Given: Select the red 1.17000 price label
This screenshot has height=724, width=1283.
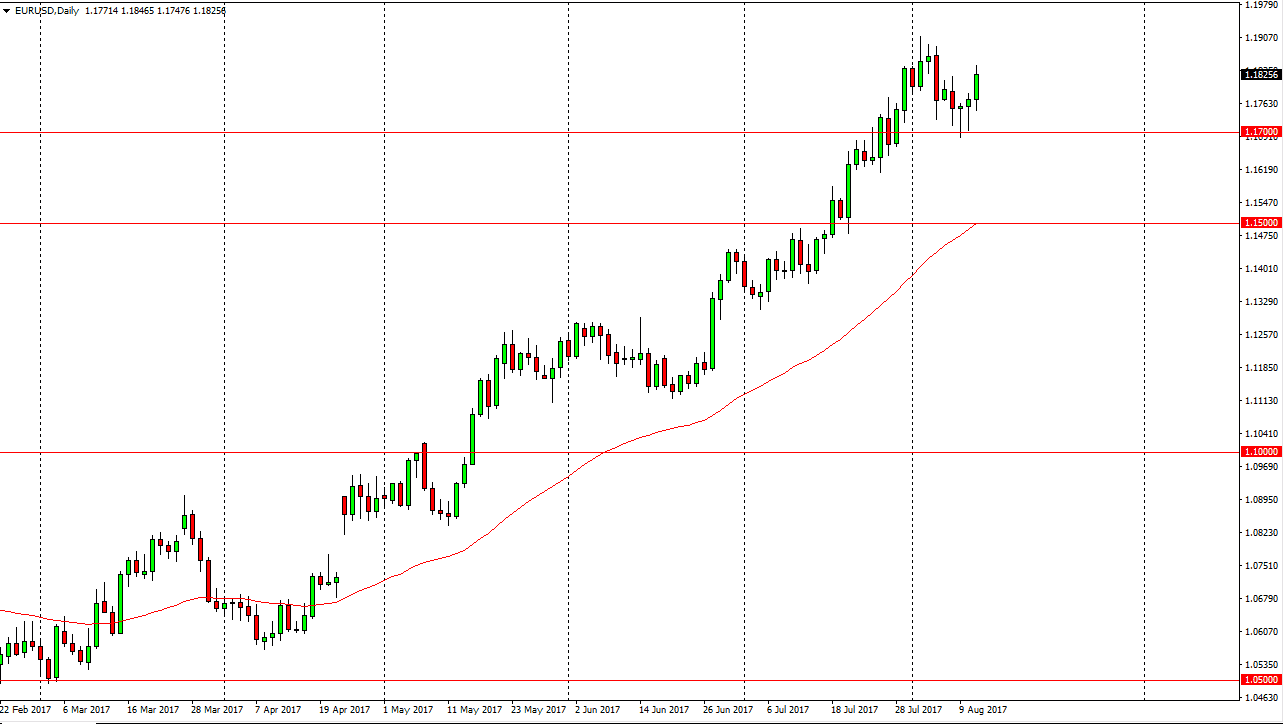Looking at the screenshot, I should pyautogui.click(x=1260, y=132).
